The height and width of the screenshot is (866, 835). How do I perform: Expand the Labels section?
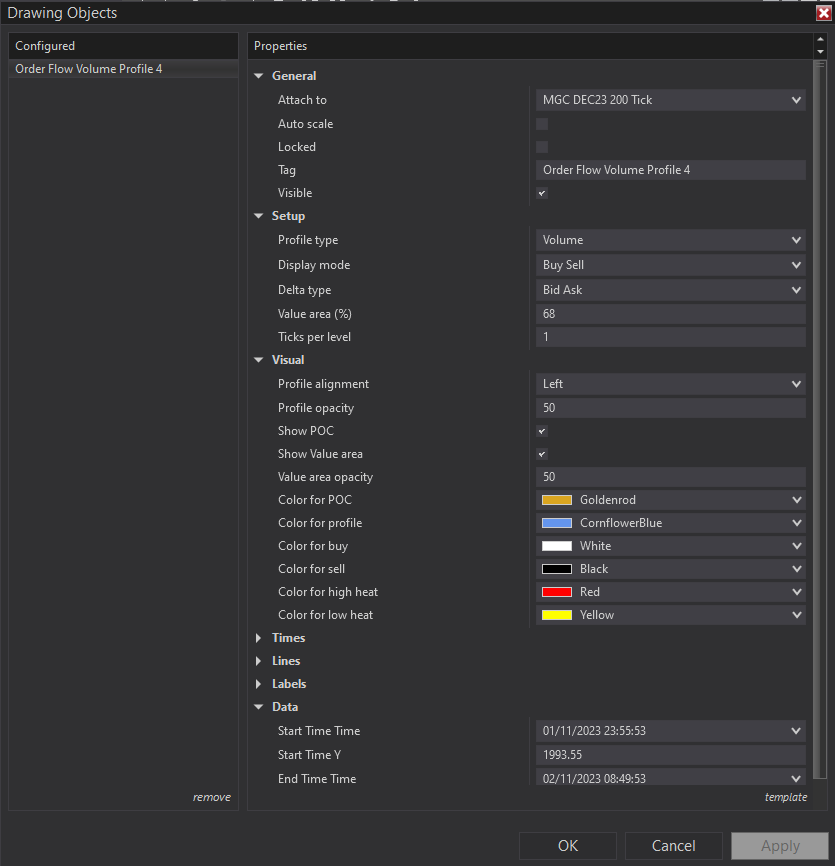tap(259, 684)
